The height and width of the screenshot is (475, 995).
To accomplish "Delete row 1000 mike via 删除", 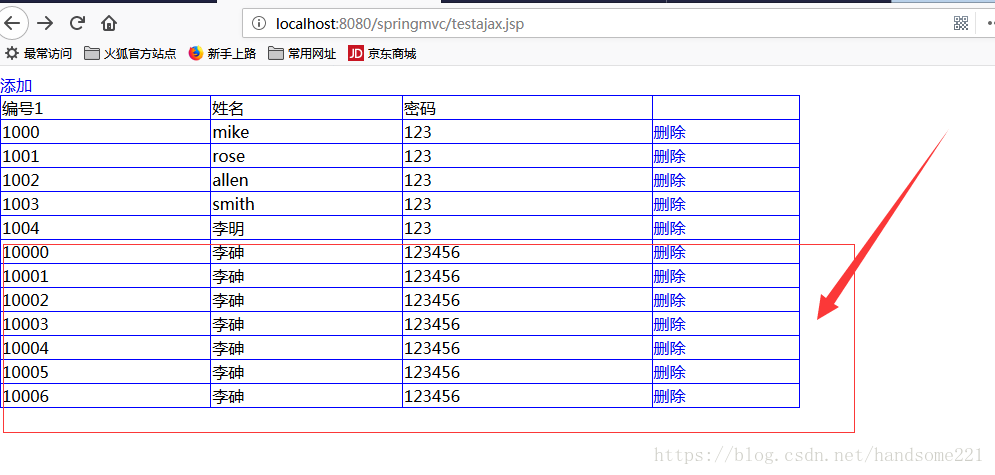I will 669,133.
